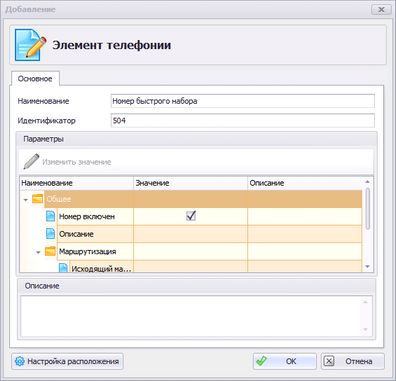
Task: Click the X icon on the Отмена button
Action: click(329, 361)
